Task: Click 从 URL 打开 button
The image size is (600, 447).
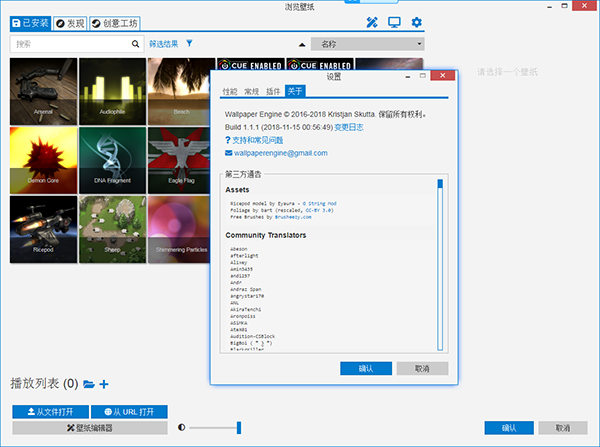Action: tap(129, 412)
